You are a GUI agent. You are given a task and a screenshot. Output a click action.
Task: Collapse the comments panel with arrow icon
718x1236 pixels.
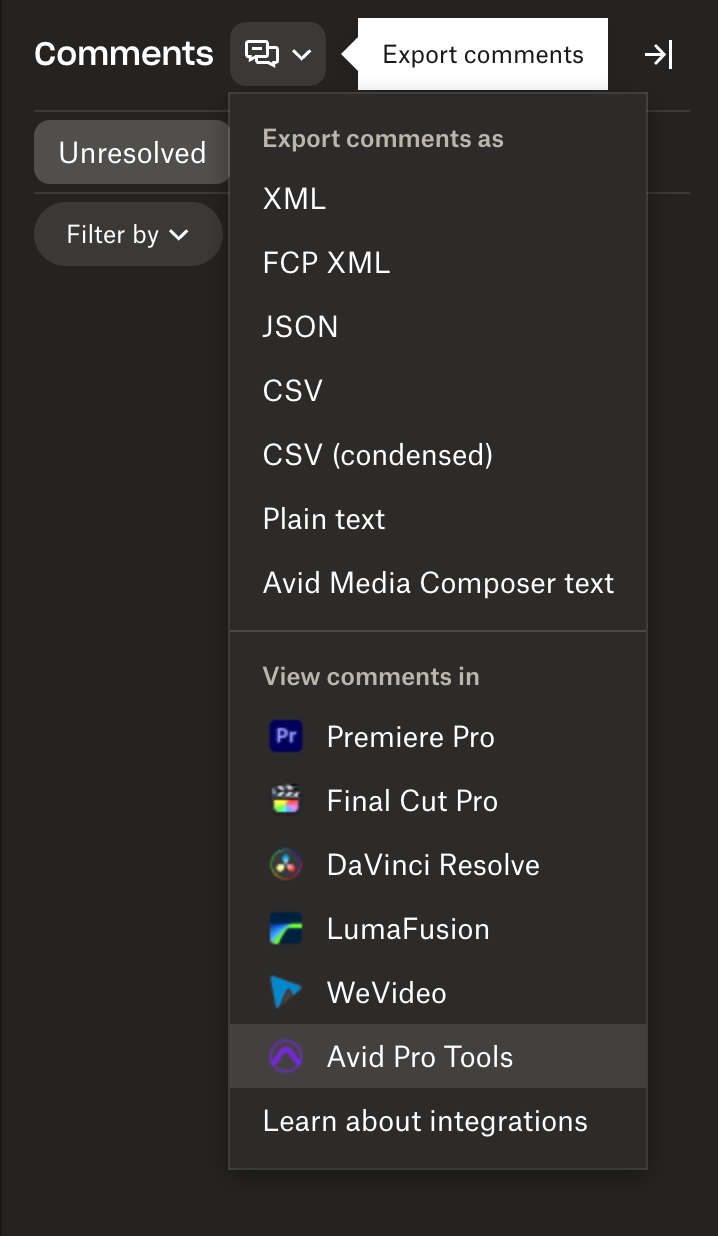658,55
